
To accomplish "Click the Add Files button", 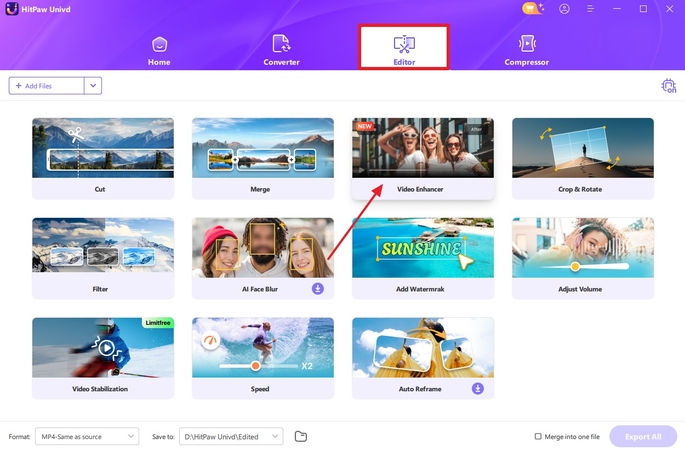I will pos(46,86).
